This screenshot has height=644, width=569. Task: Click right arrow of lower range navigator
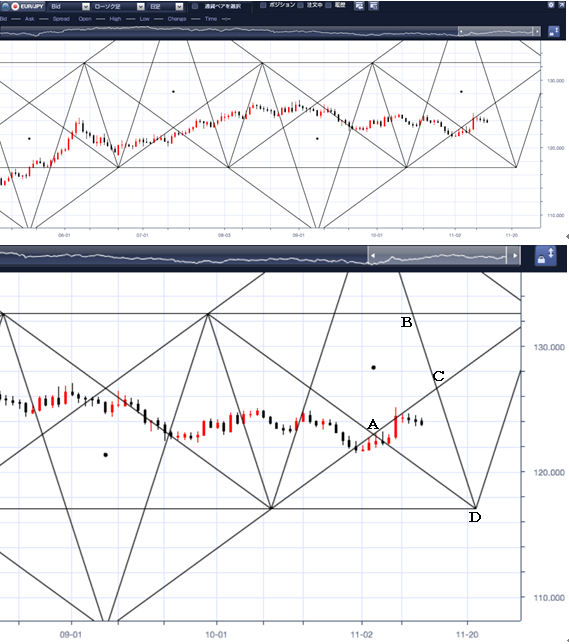(515, 255)
